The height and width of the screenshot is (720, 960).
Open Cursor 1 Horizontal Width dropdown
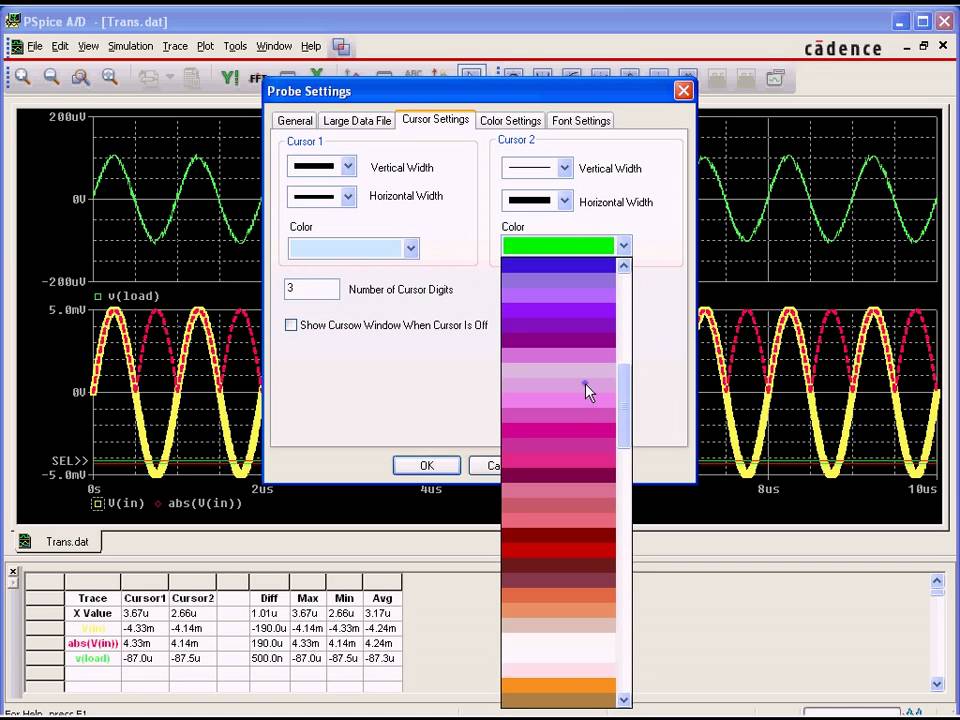(348, 197)
